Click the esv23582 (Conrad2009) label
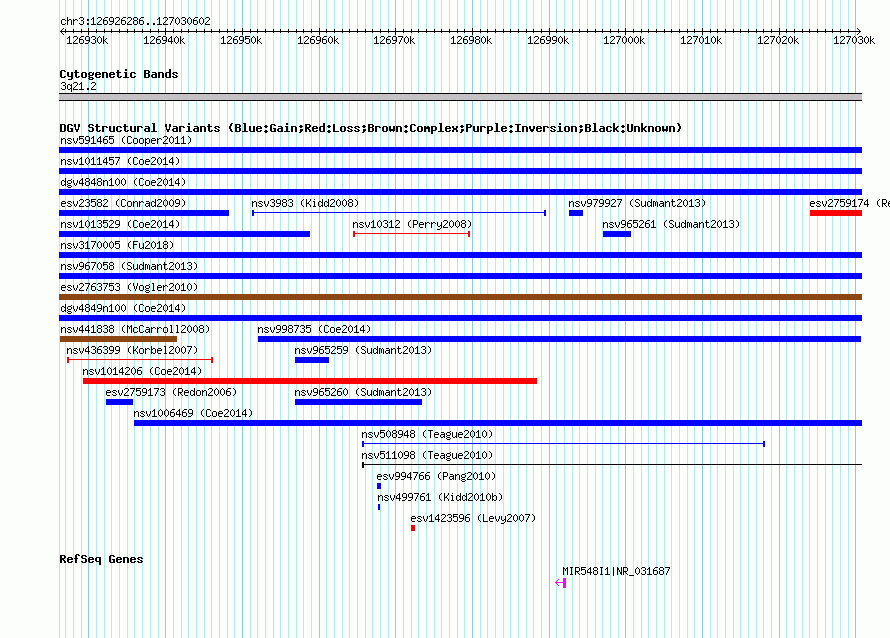The width and height of the screenshot is (890, 638). click(x=123, y=203)
